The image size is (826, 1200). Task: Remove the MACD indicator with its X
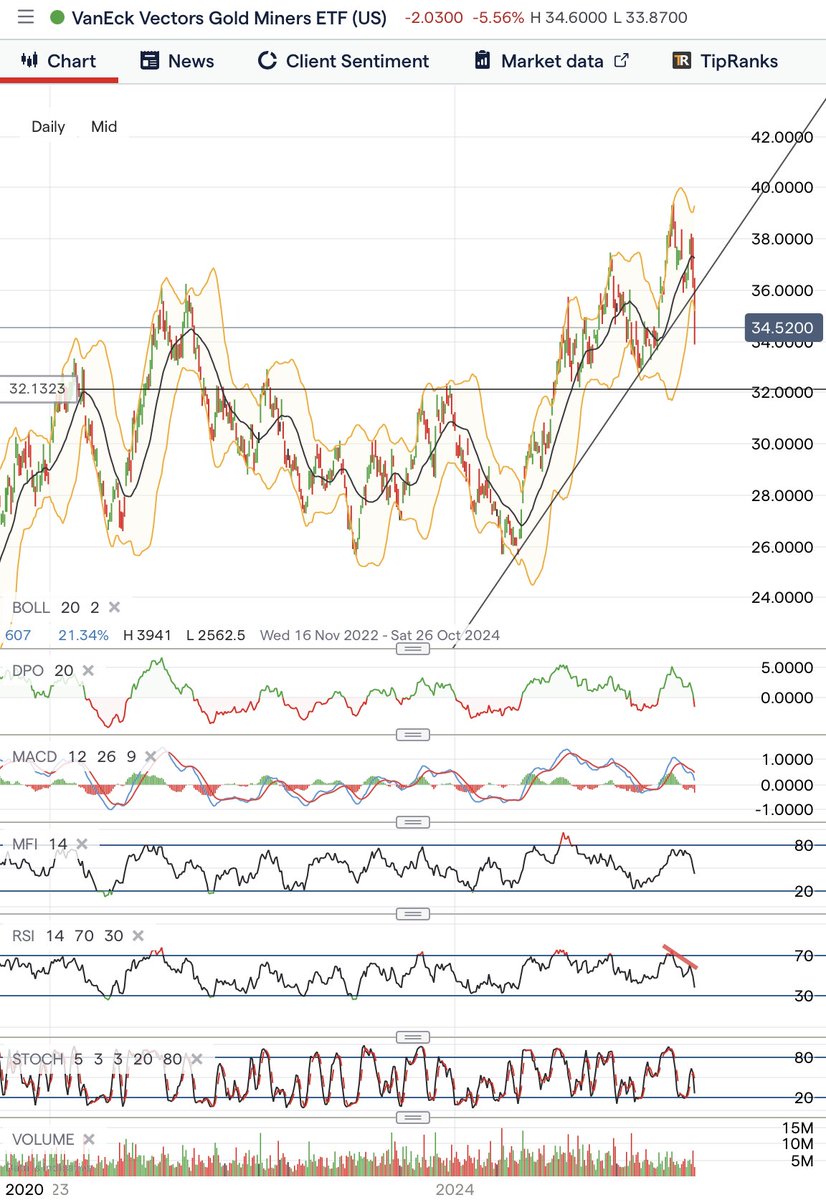click(x=150, y=756)
